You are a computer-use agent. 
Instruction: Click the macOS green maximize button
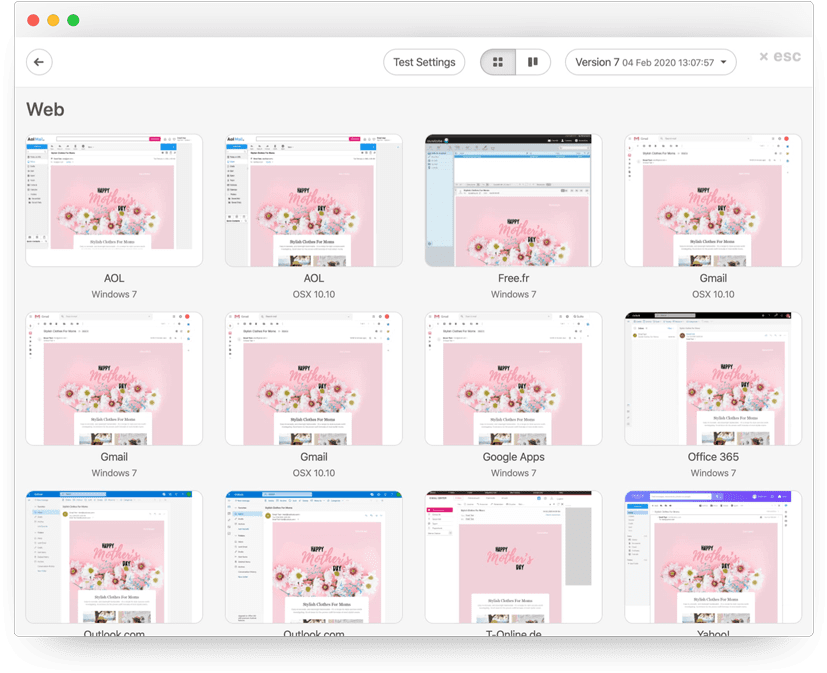(73, 20)
